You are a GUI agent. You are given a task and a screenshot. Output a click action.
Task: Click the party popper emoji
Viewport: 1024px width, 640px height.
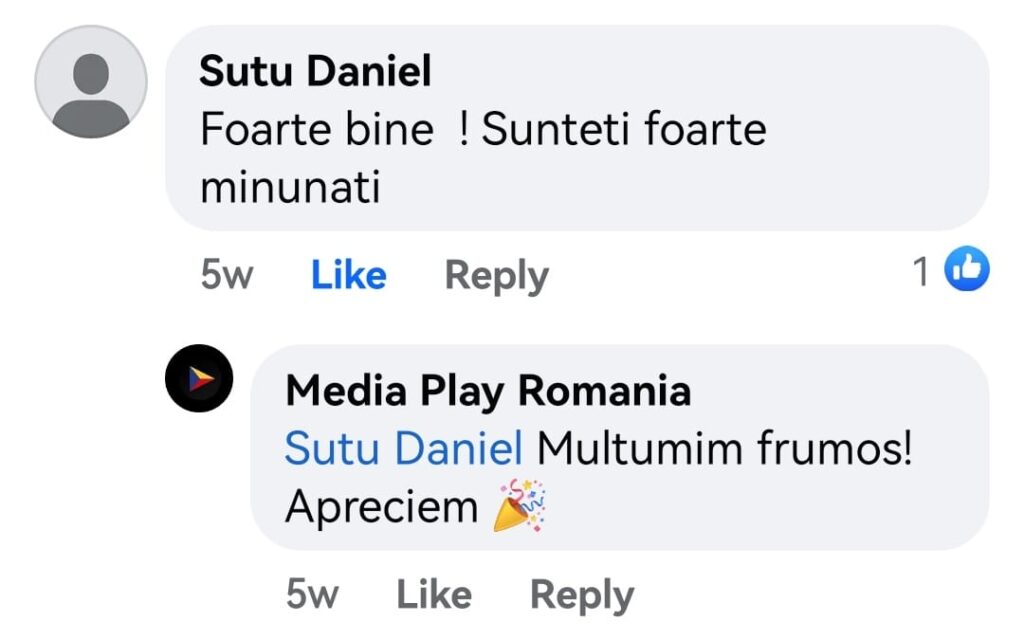pos(520,506)
